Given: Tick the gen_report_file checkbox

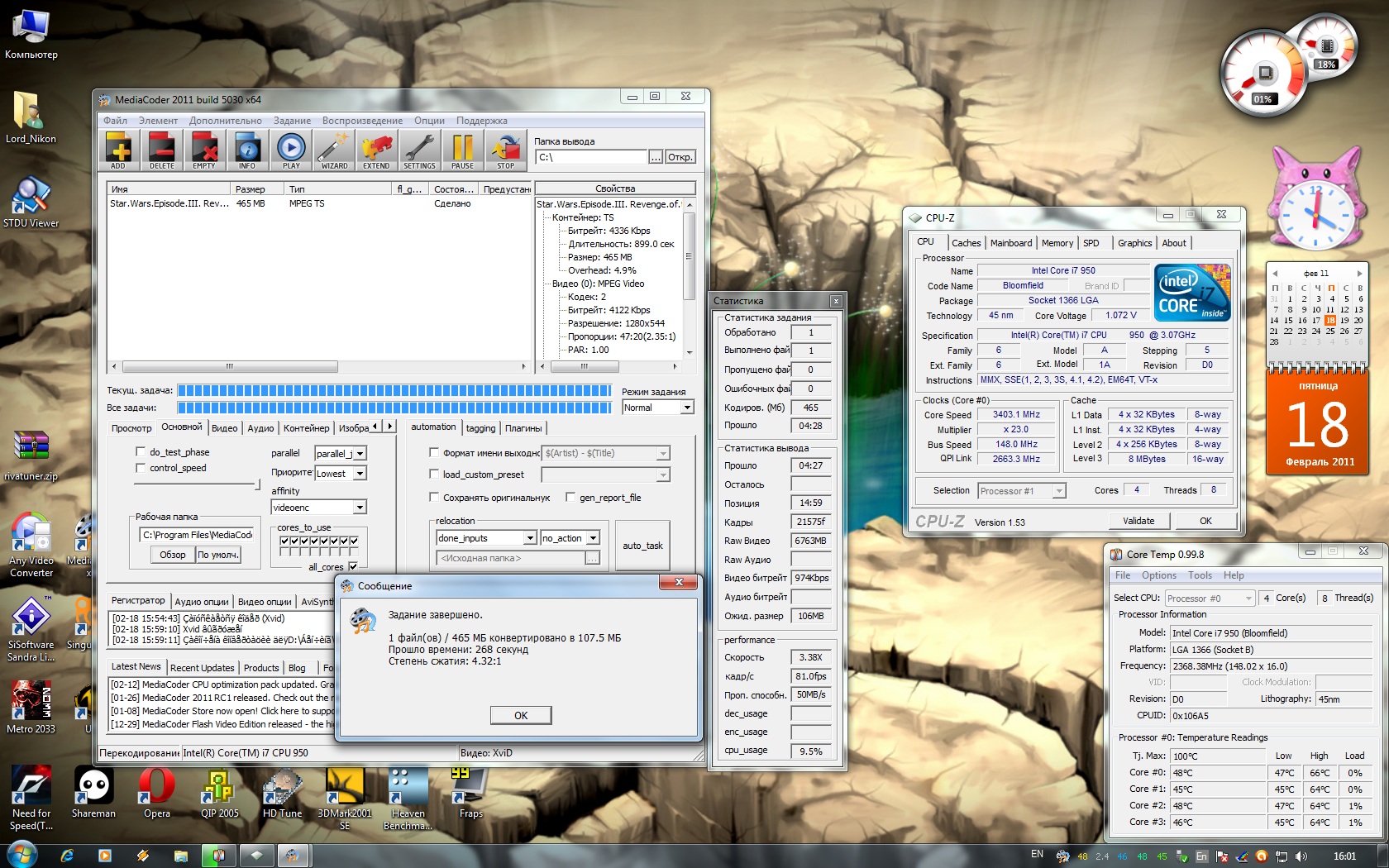Looking at the screenshot, I should point(570,498).
